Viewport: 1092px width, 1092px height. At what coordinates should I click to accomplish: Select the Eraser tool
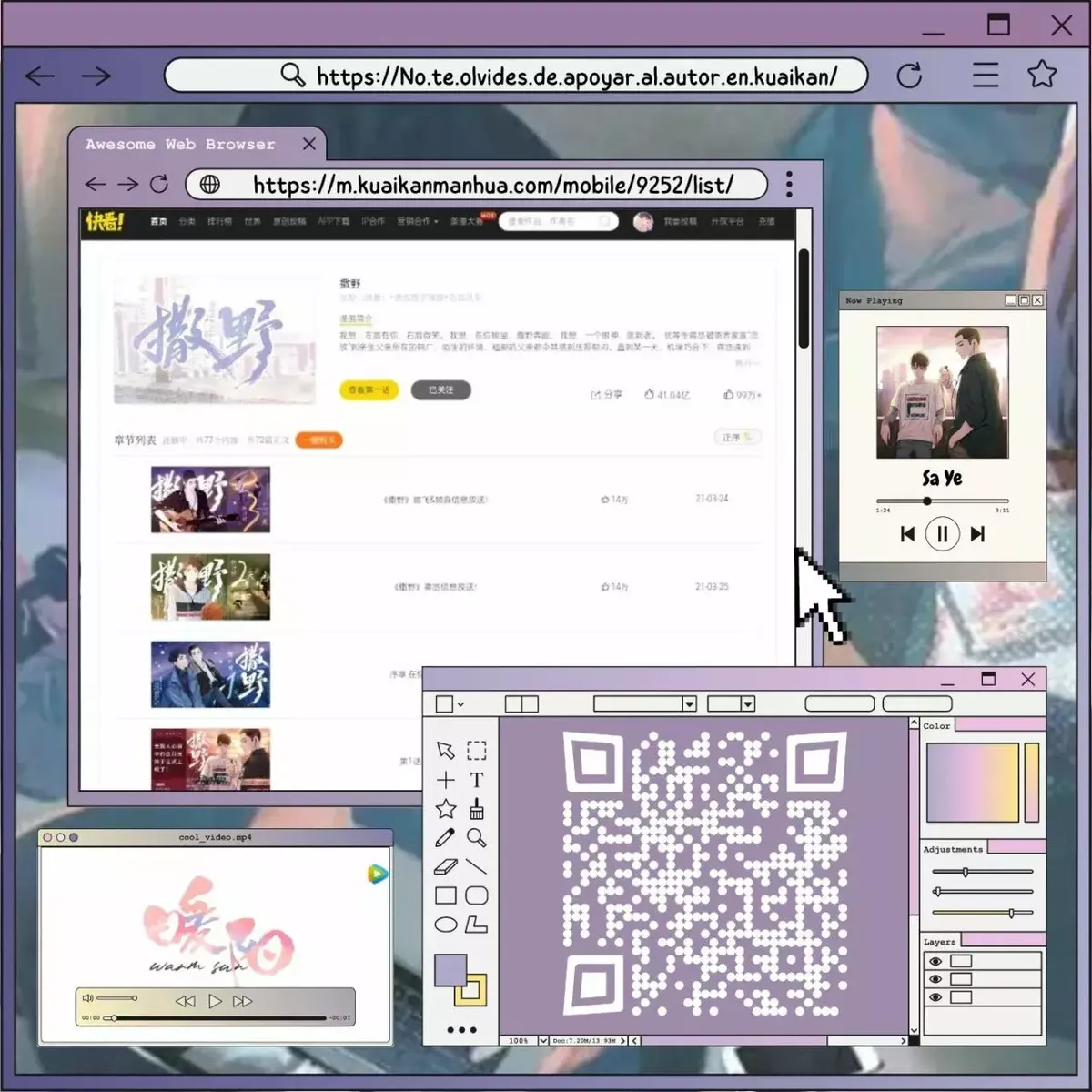point(446,866)
